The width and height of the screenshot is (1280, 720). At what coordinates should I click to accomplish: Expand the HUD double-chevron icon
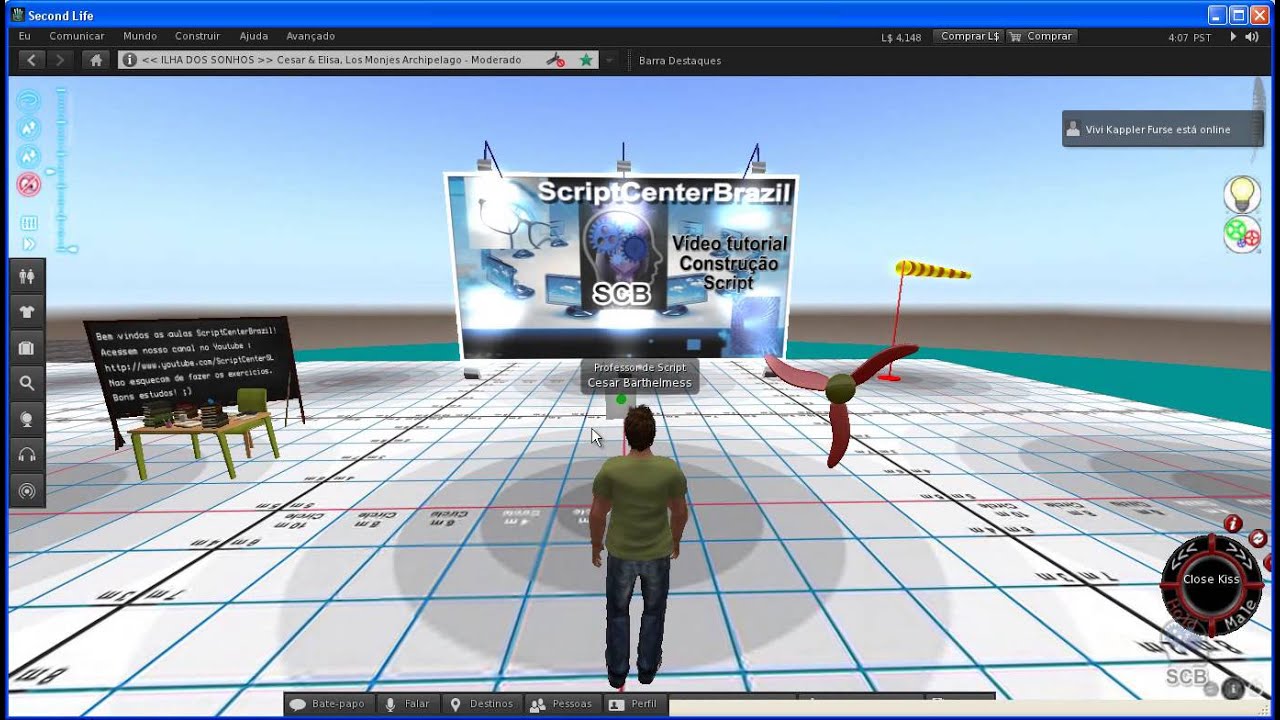(28, 244)
